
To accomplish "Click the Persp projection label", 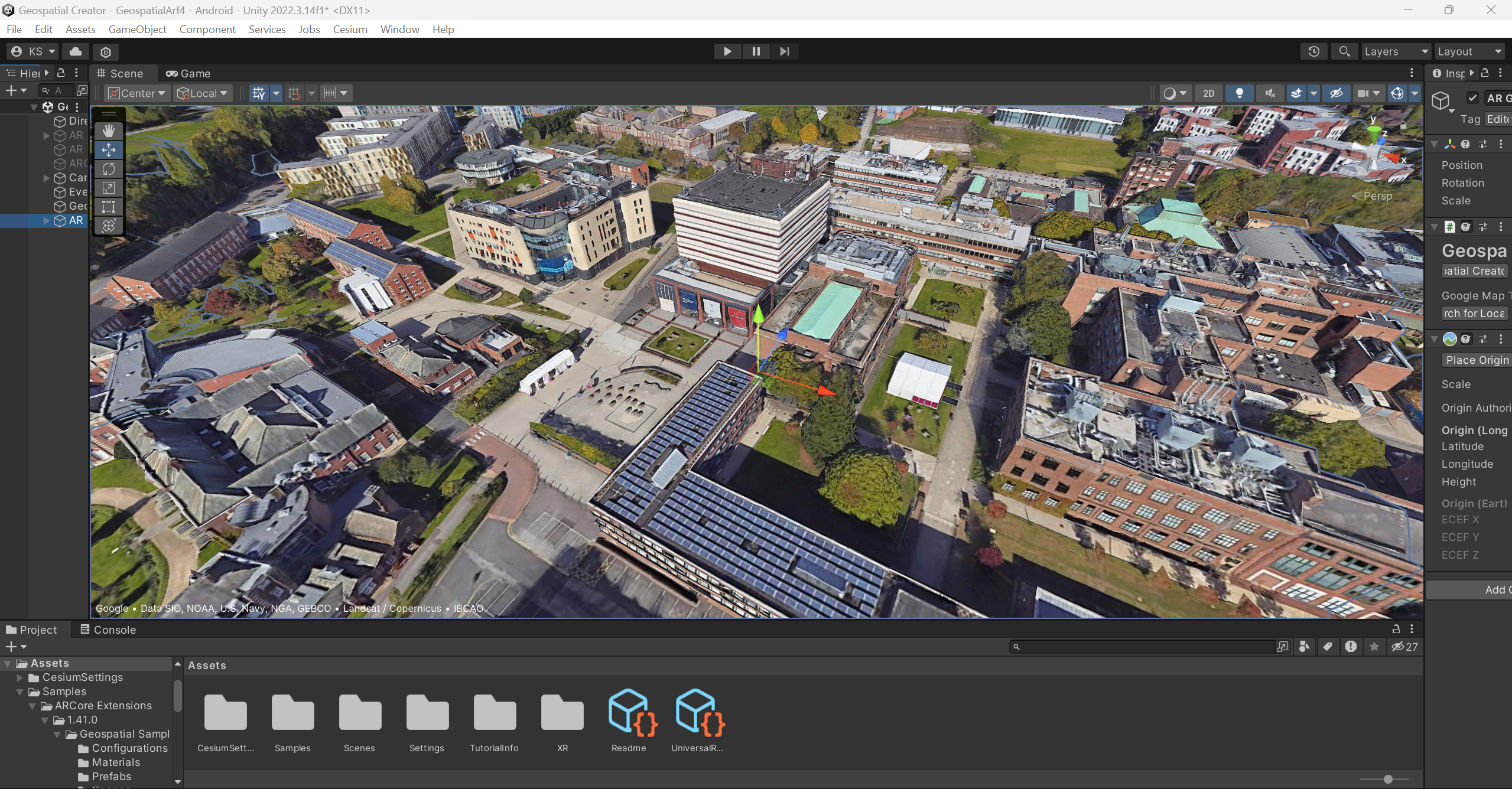I will [x=1377, y=195].
